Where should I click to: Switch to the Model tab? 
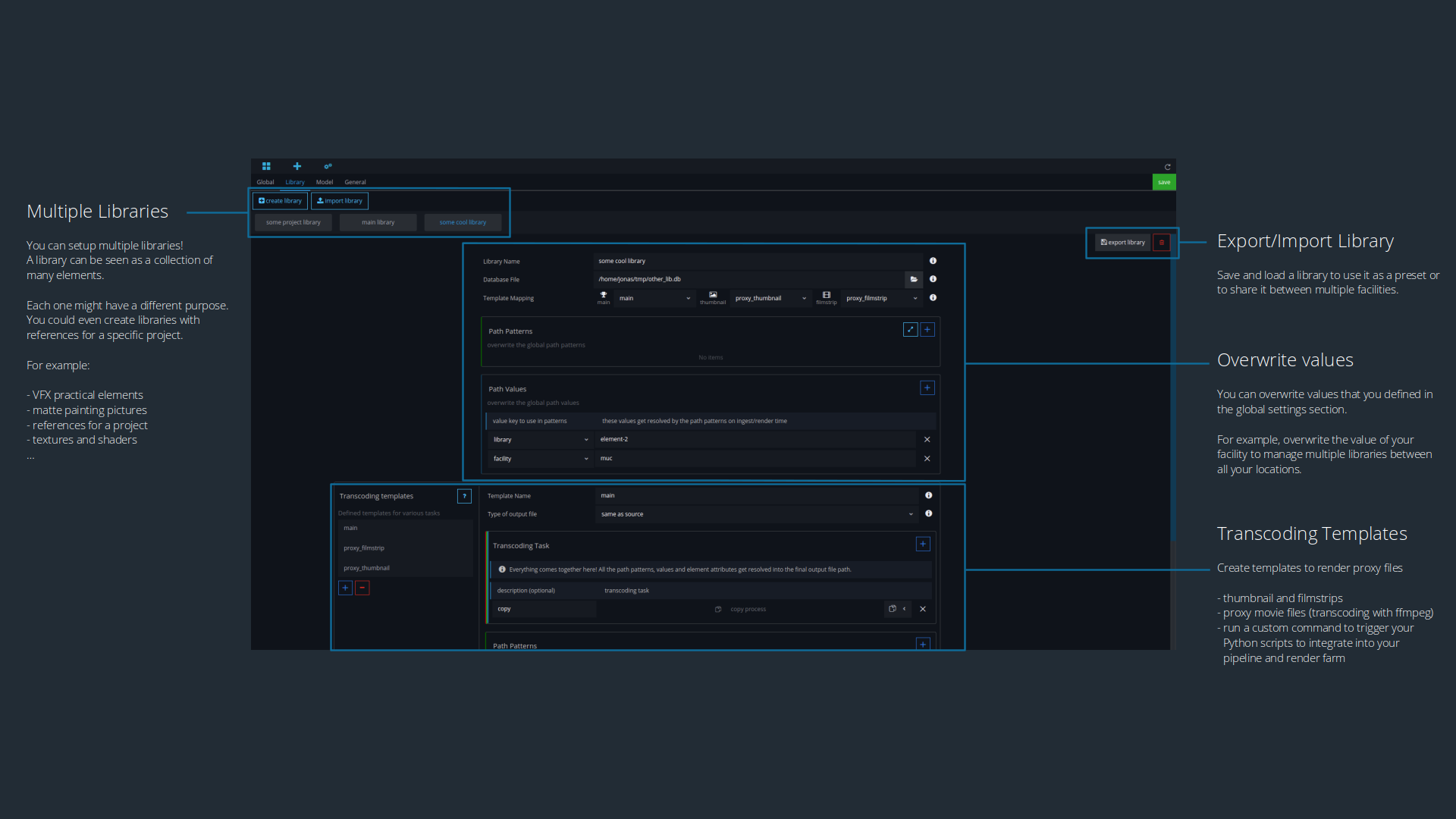[325, 182]
